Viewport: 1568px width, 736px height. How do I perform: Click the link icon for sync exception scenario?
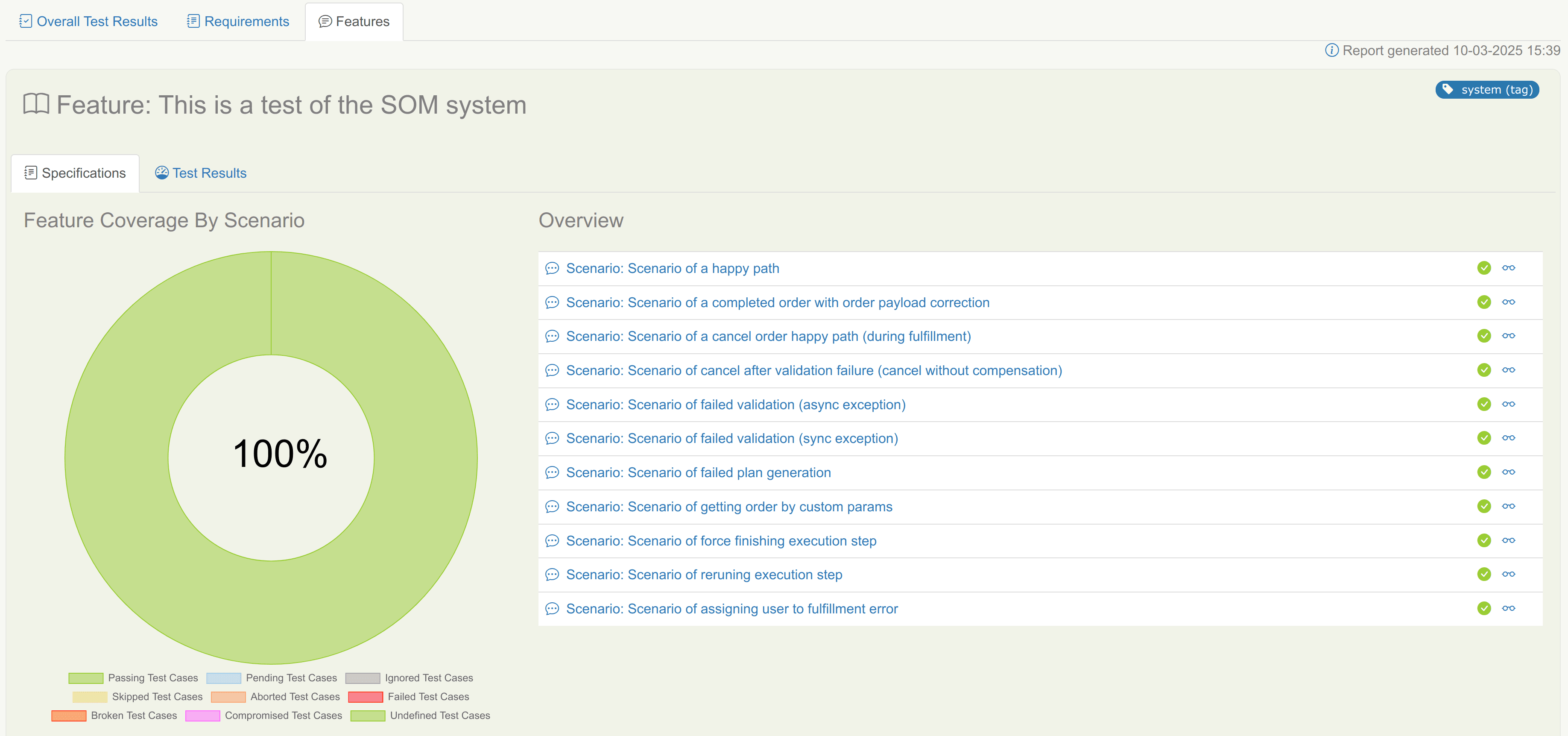click(x=1509, y=438)
